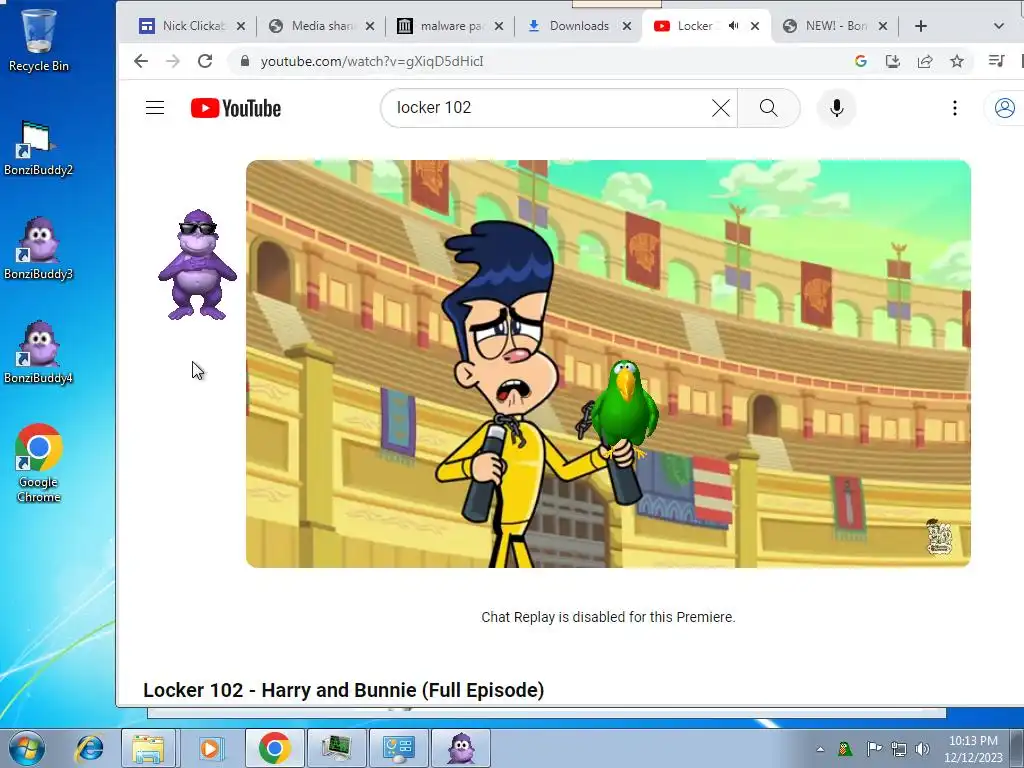This screenshot has width=1024, height=768.
Task: Click the Chrome taskbar button
Action: [274, 748]
